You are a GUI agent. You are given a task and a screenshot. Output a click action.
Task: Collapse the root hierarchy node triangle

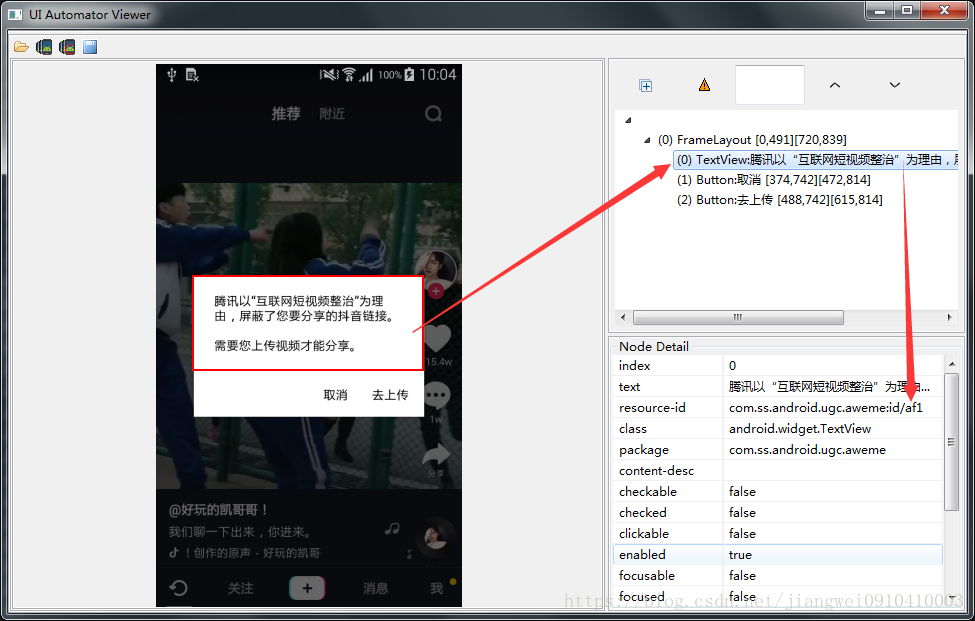(x=628, y=120)
